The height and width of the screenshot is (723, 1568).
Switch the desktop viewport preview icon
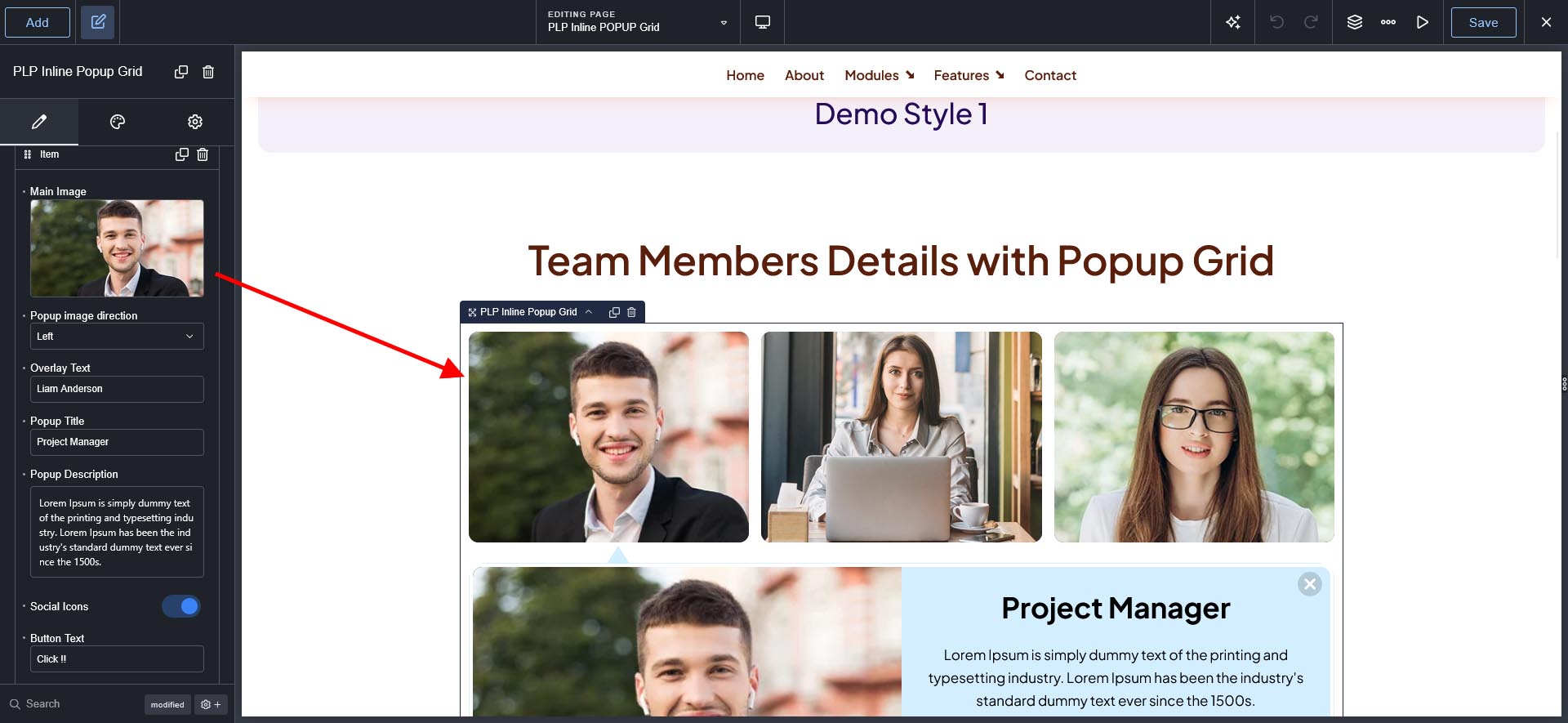tap(763, 22)
